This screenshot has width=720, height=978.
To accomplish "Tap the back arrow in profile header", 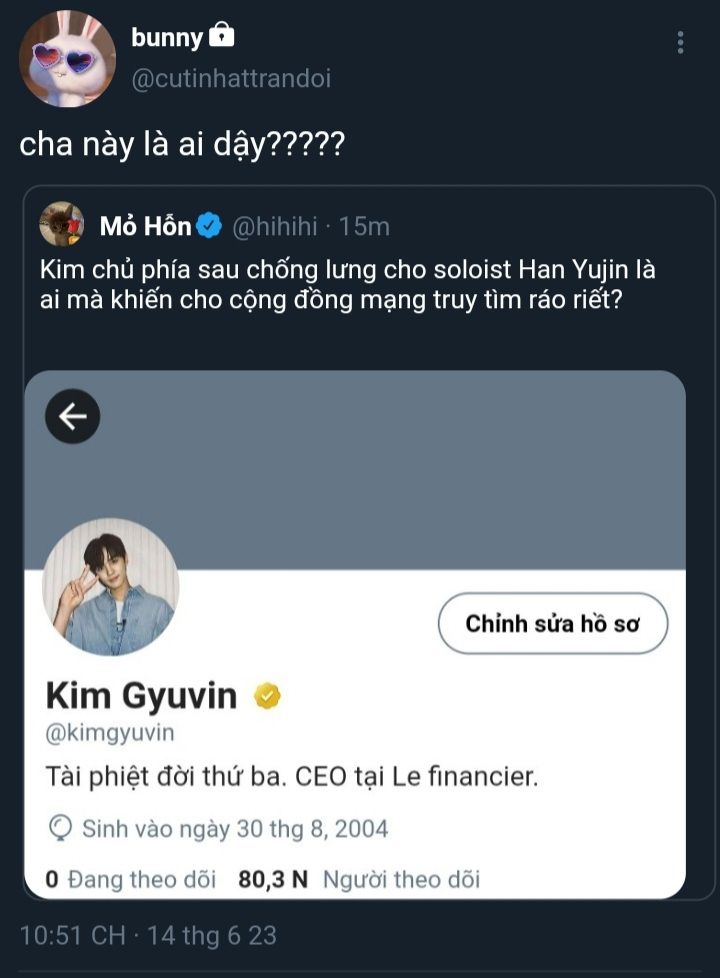I will click(x=73, y=416).
